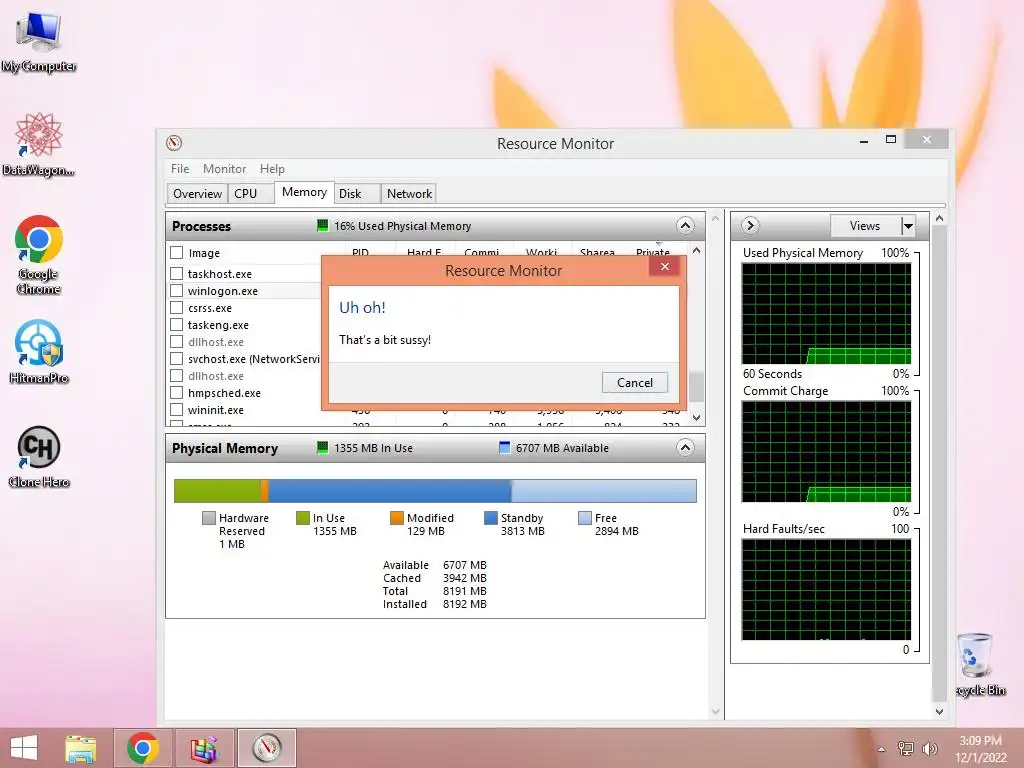1024x768 pixels.
Task: Open the Clone Hero desktop shortcut
Action: pyautogui.click(x=39, y=456)
